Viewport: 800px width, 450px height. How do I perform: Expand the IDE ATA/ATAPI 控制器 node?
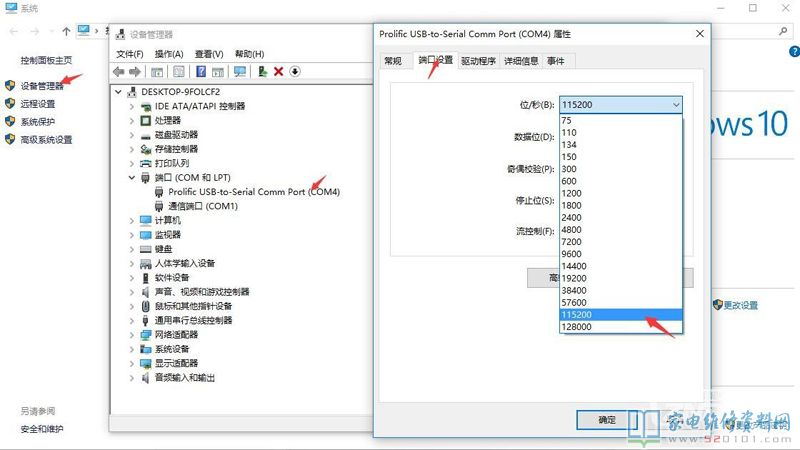coord(132,106)
